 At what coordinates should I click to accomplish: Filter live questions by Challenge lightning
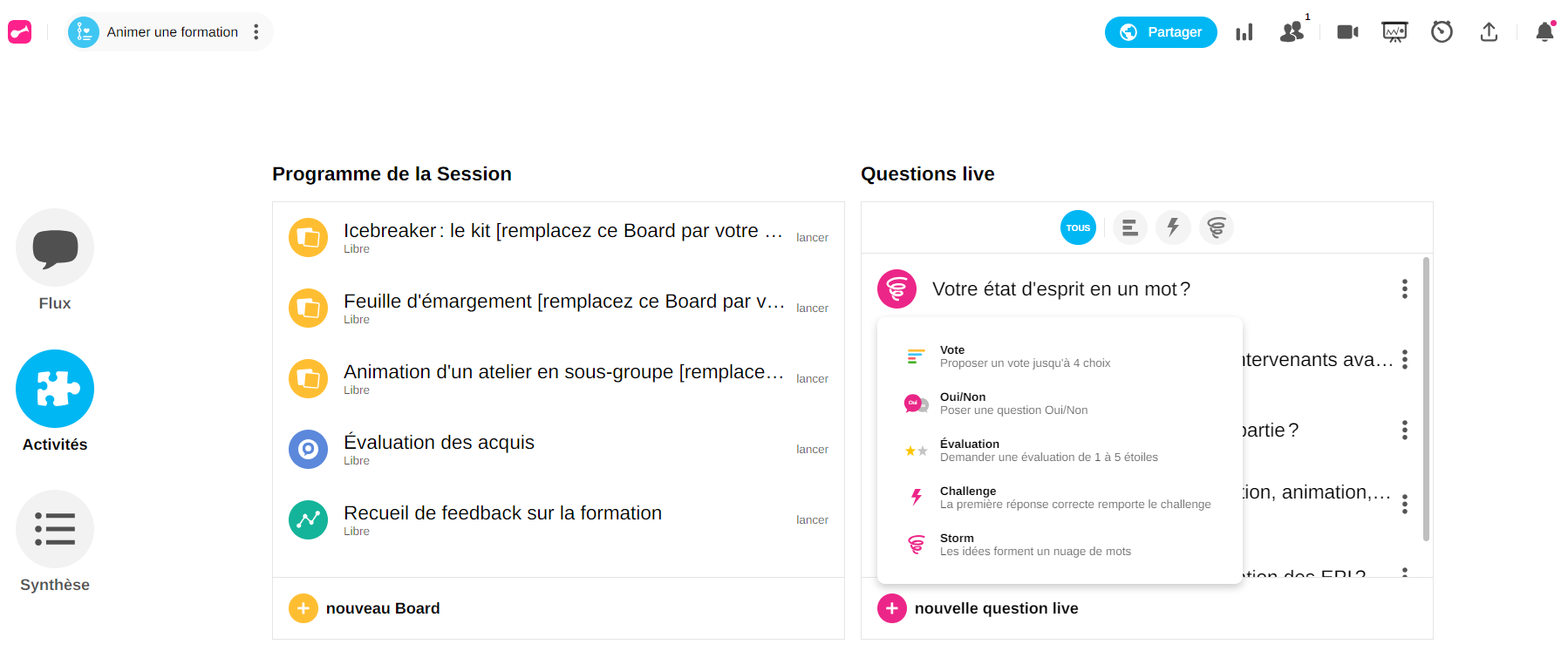click(1173, 227)
